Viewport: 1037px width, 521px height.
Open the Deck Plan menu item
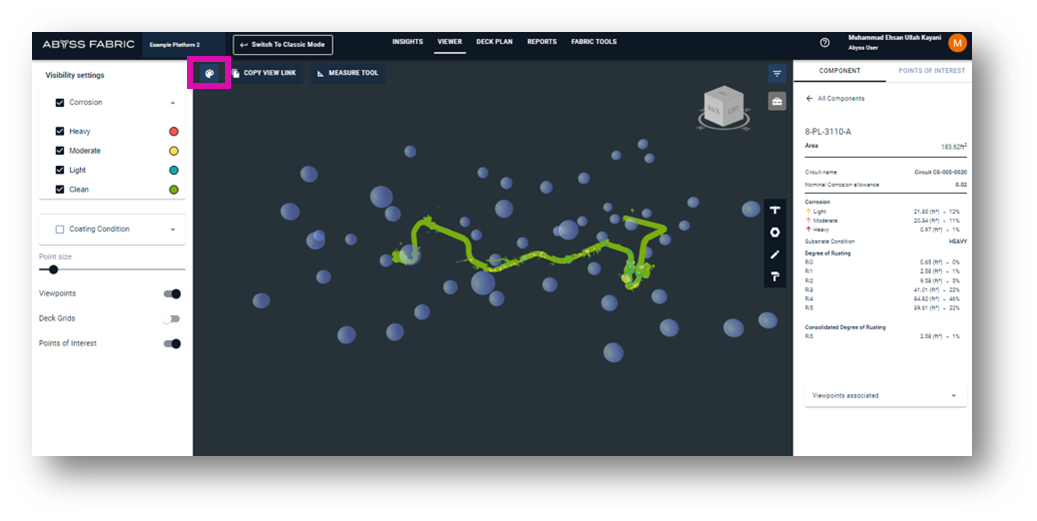494,42
